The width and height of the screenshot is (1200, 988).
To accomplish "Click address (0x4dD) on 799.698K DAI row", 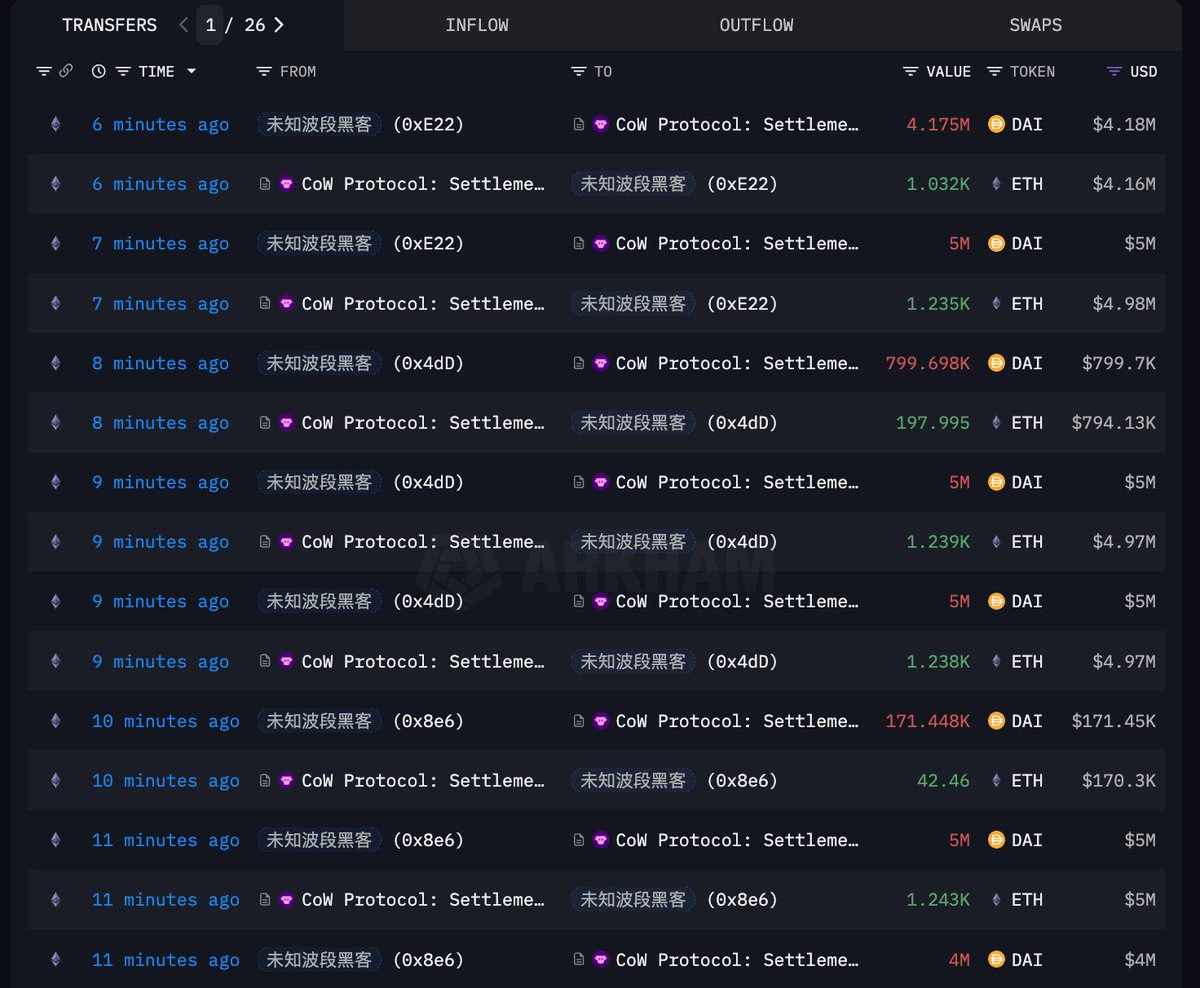I will click(428, 363).
